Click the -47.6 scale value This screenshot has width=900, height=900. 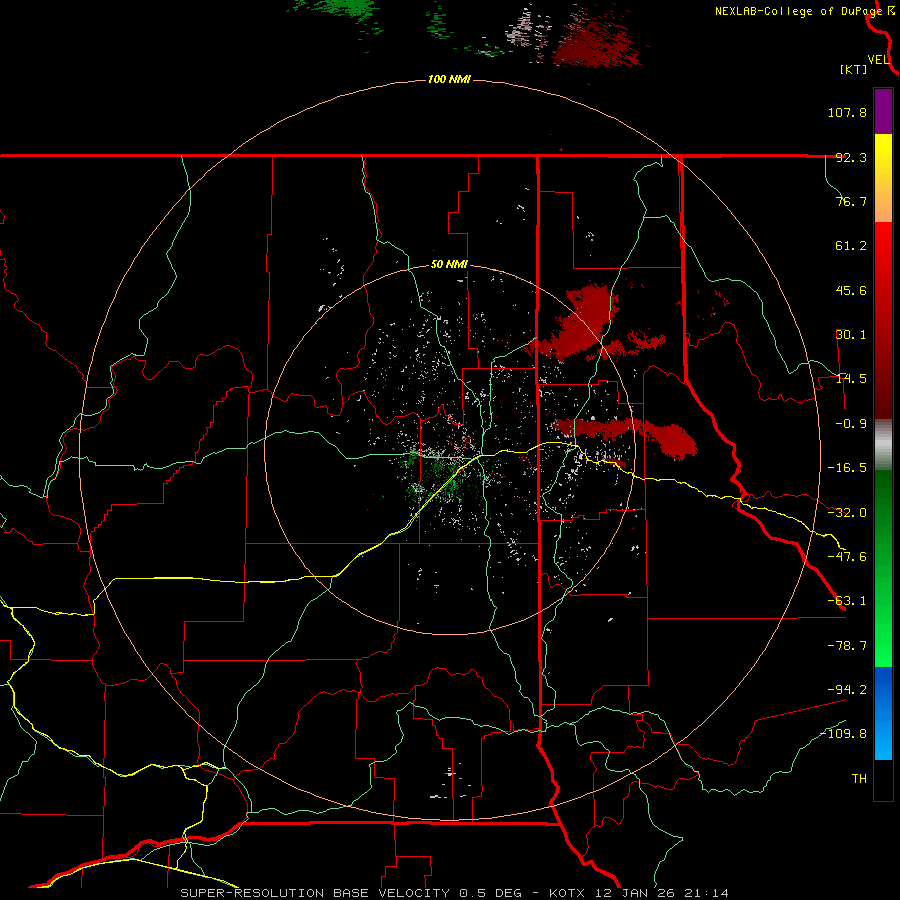(x=847, y=557)
